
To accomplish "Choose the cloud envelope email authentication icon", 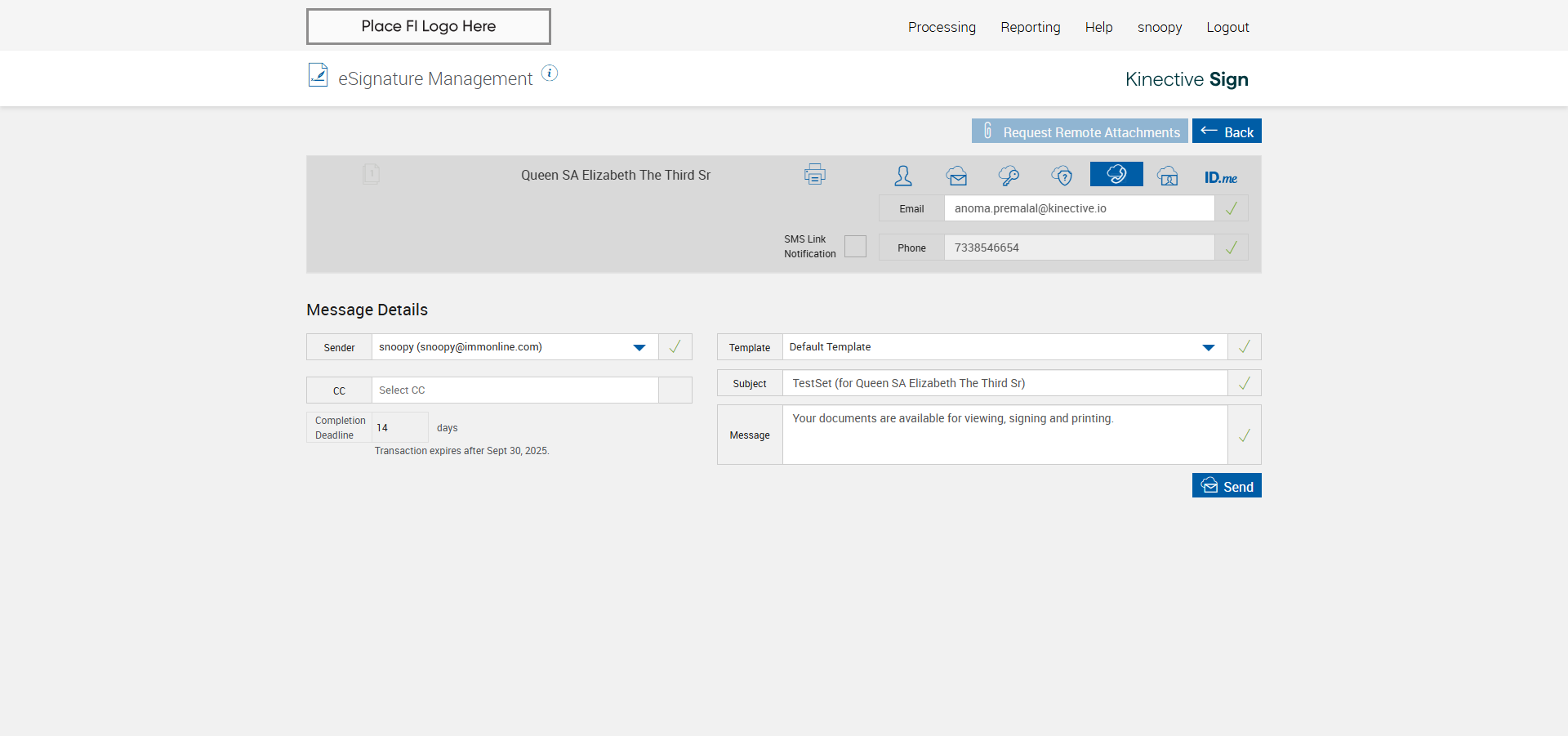I will click(956, 176).
